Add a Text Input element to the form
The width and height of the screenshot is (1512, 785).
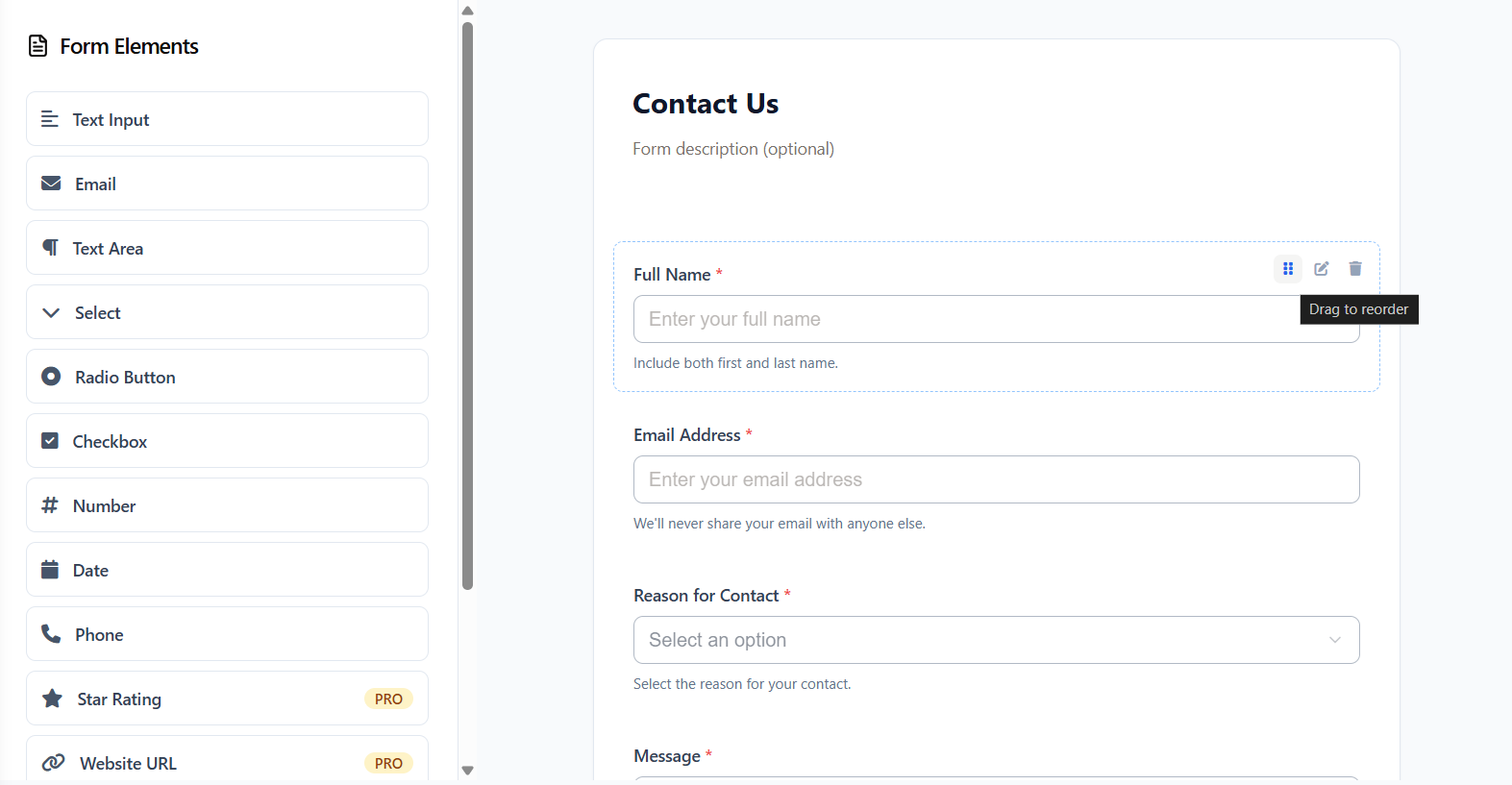pos(227,118)
